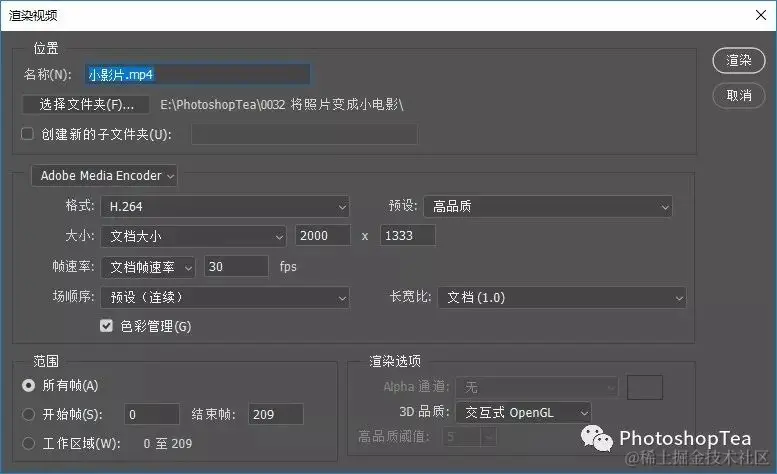
Task: Select the 所有帧(A) radio button
Action: point(29,385)
